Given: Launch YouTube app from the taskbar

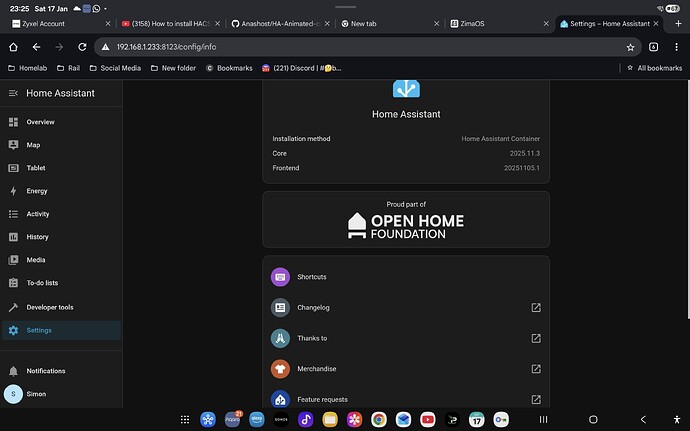Looking at the screenshot, I should (x=428, y=420).
